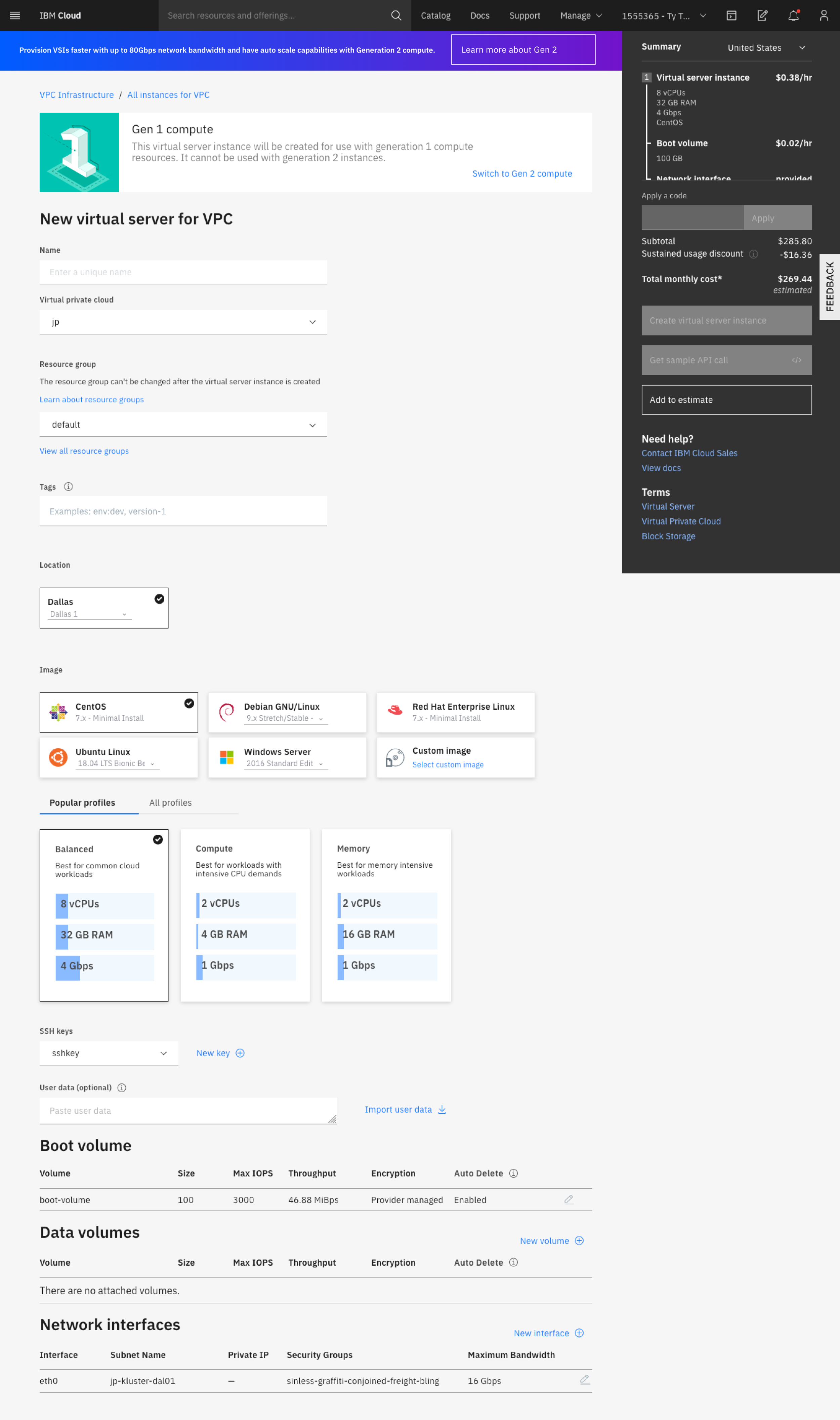Click the Tags info icon
Screen dimensions: 840x1420
[69, 486]
